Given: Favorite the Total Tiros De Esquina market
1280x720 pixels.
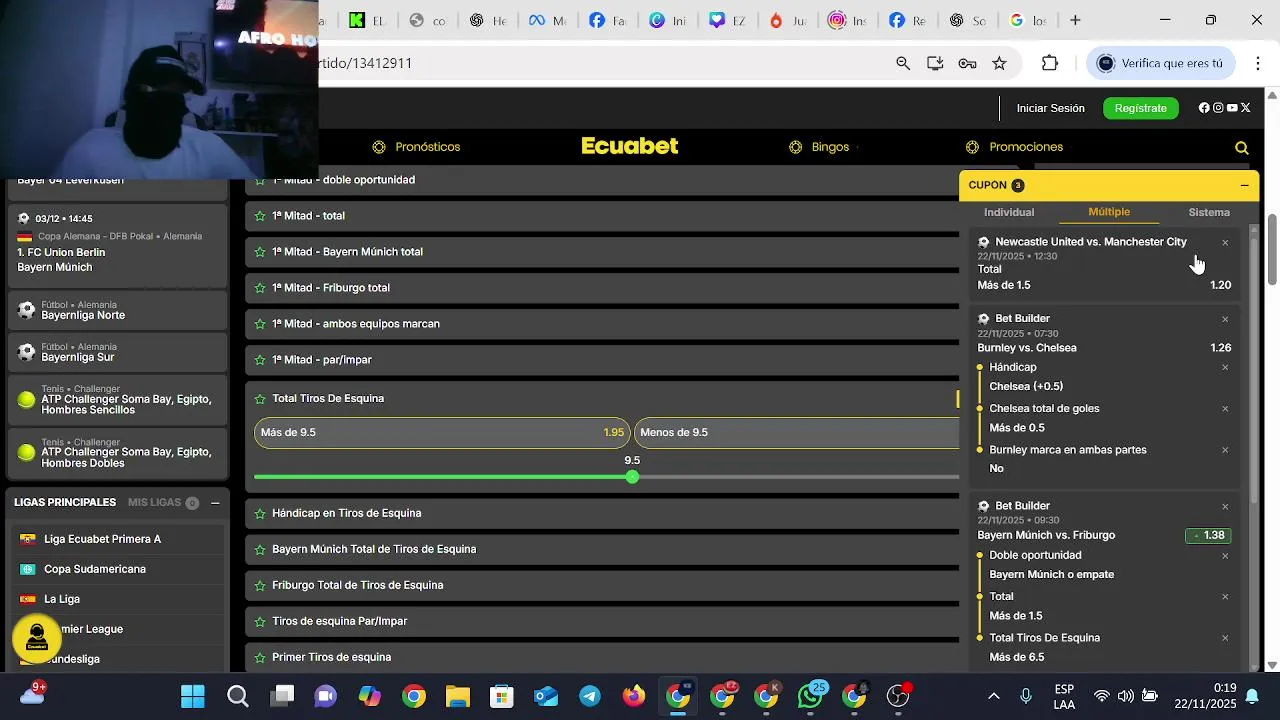Looking at the screenshot, I should point(260,398).
